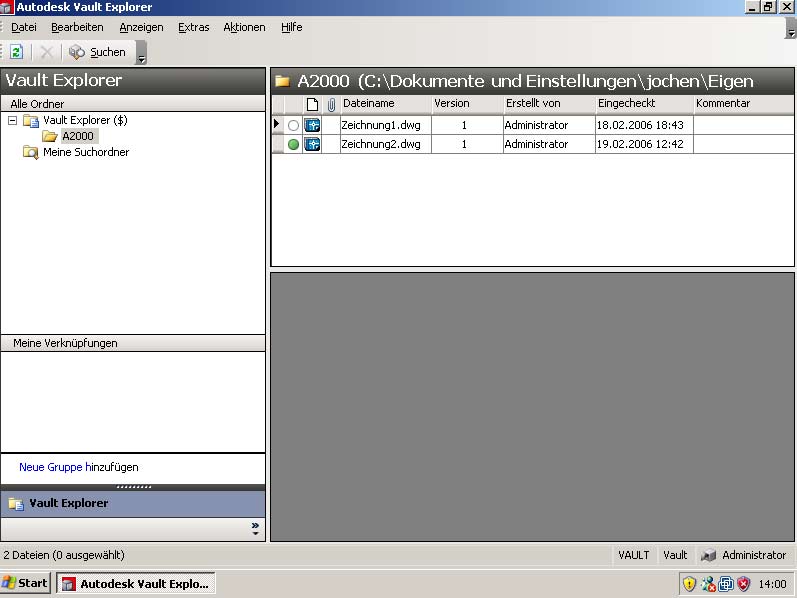797x598 pixels.
Task: Select the A2000 folder in the tree
Action: (x=78, y=136)
